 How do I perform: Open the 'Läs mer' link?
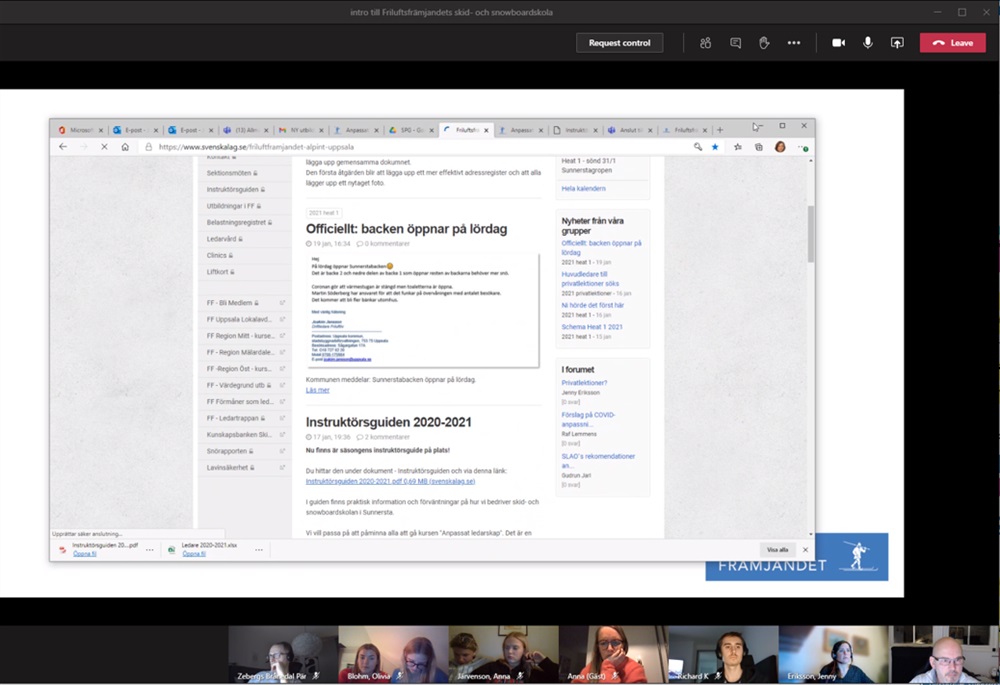317,390
